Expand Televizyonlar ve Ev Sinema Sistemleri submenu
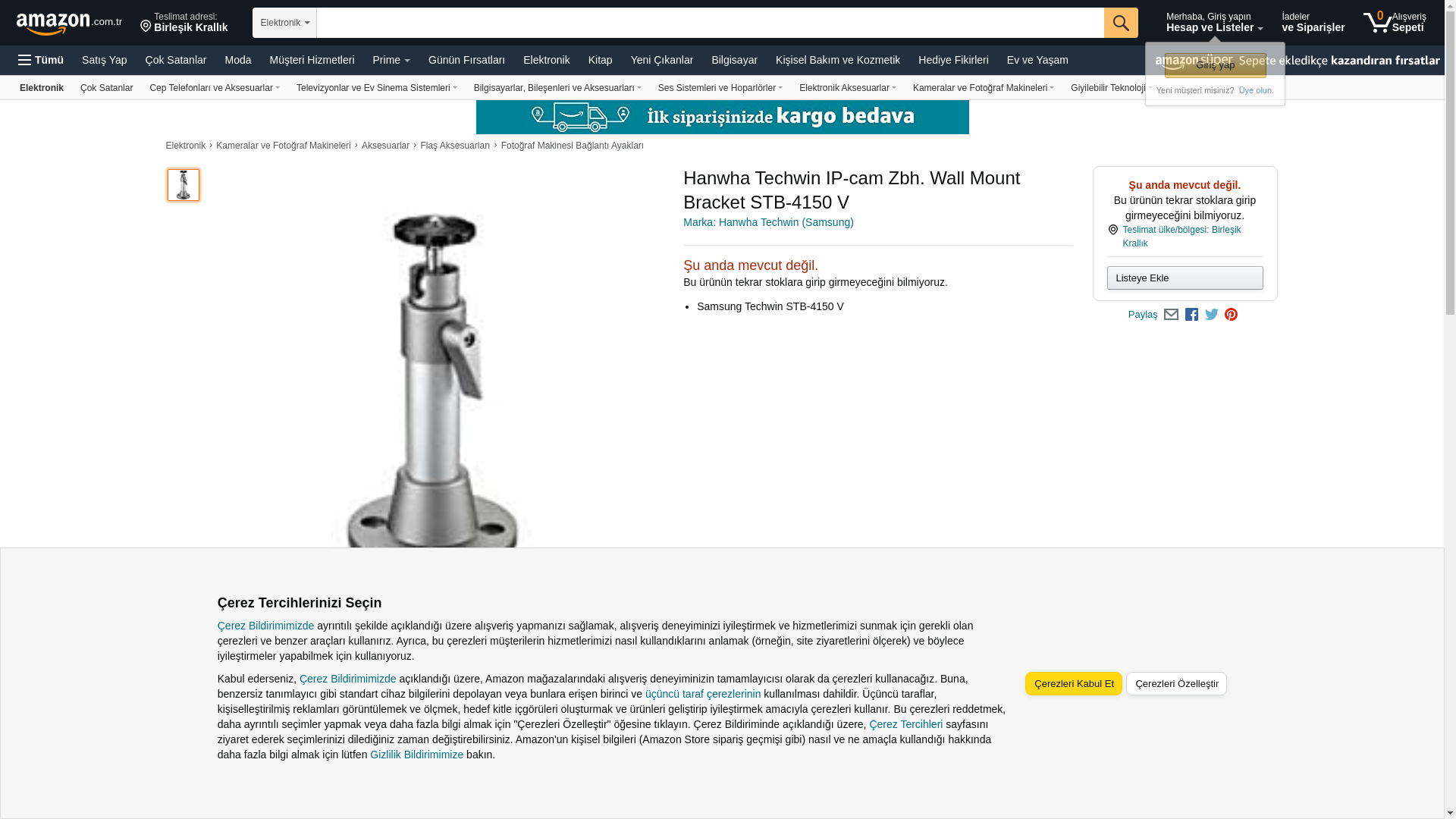The height and width of the screenshot is (819, 1456). tap(377, 88)
